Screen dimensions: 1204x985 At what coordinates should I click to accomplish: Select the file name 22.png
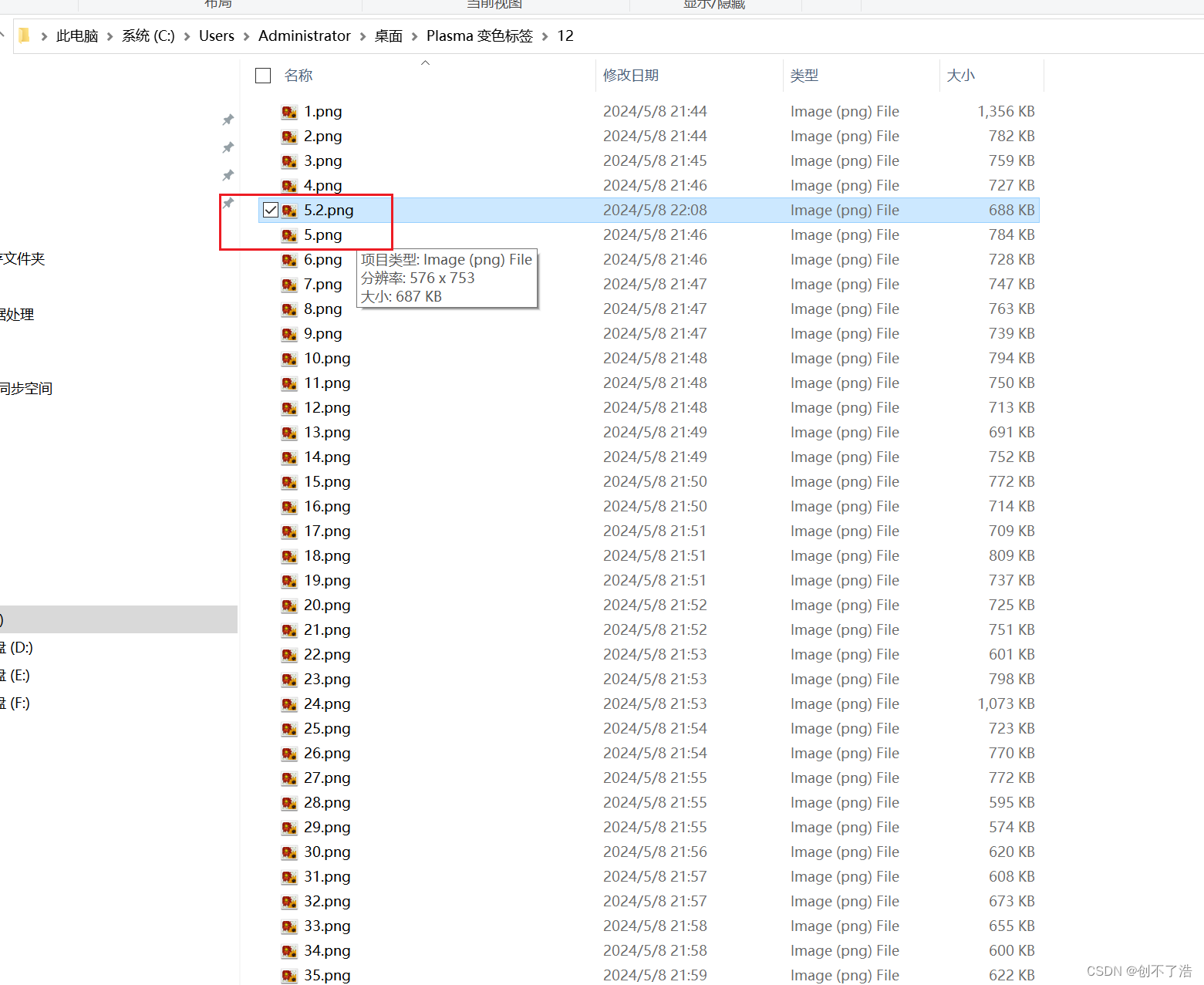327,655
